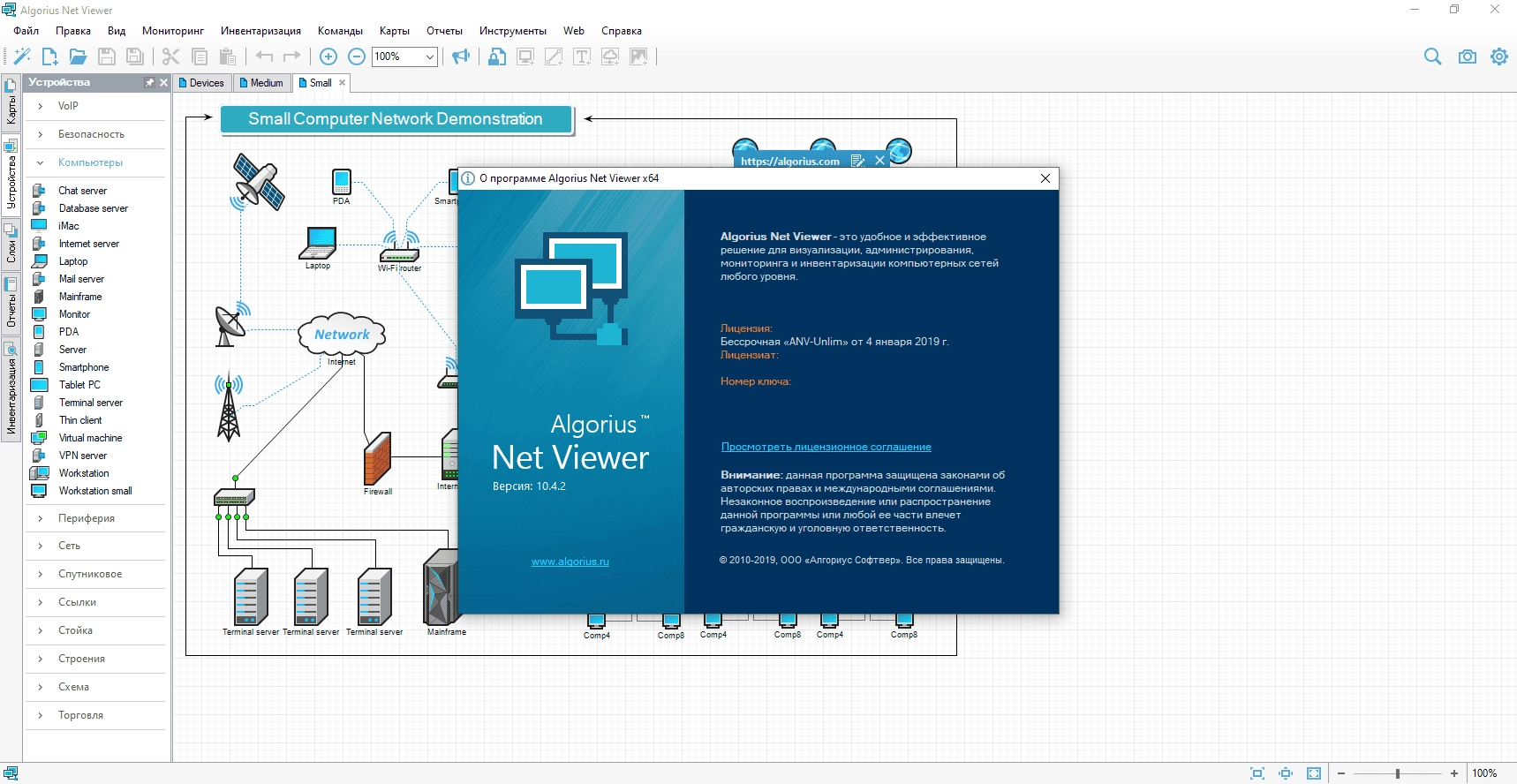Click the plus button beside zoom slider
This screenshot has height=784, width=1517.
point(1453,773)
